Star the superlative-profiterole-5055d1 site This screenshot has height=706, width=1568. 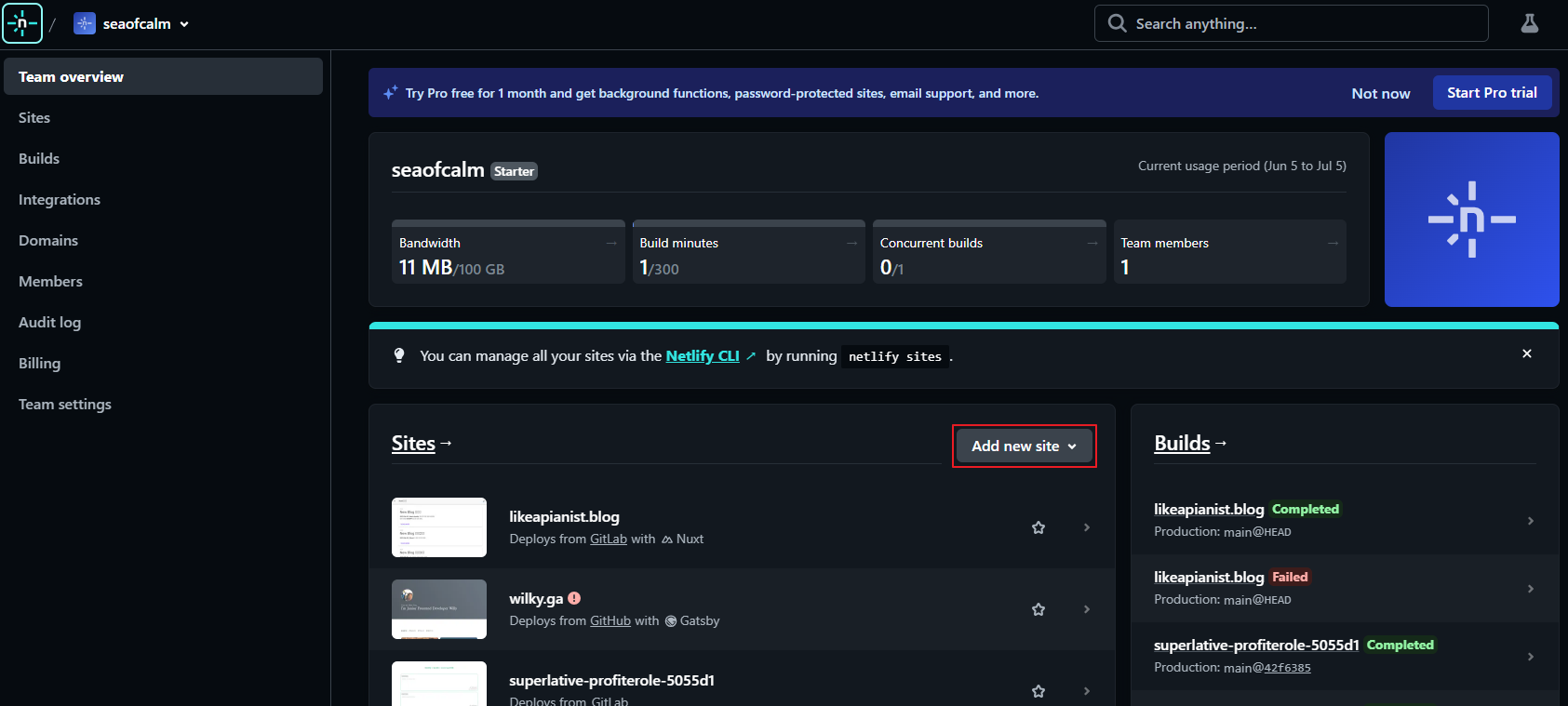tap(1039, 691)
